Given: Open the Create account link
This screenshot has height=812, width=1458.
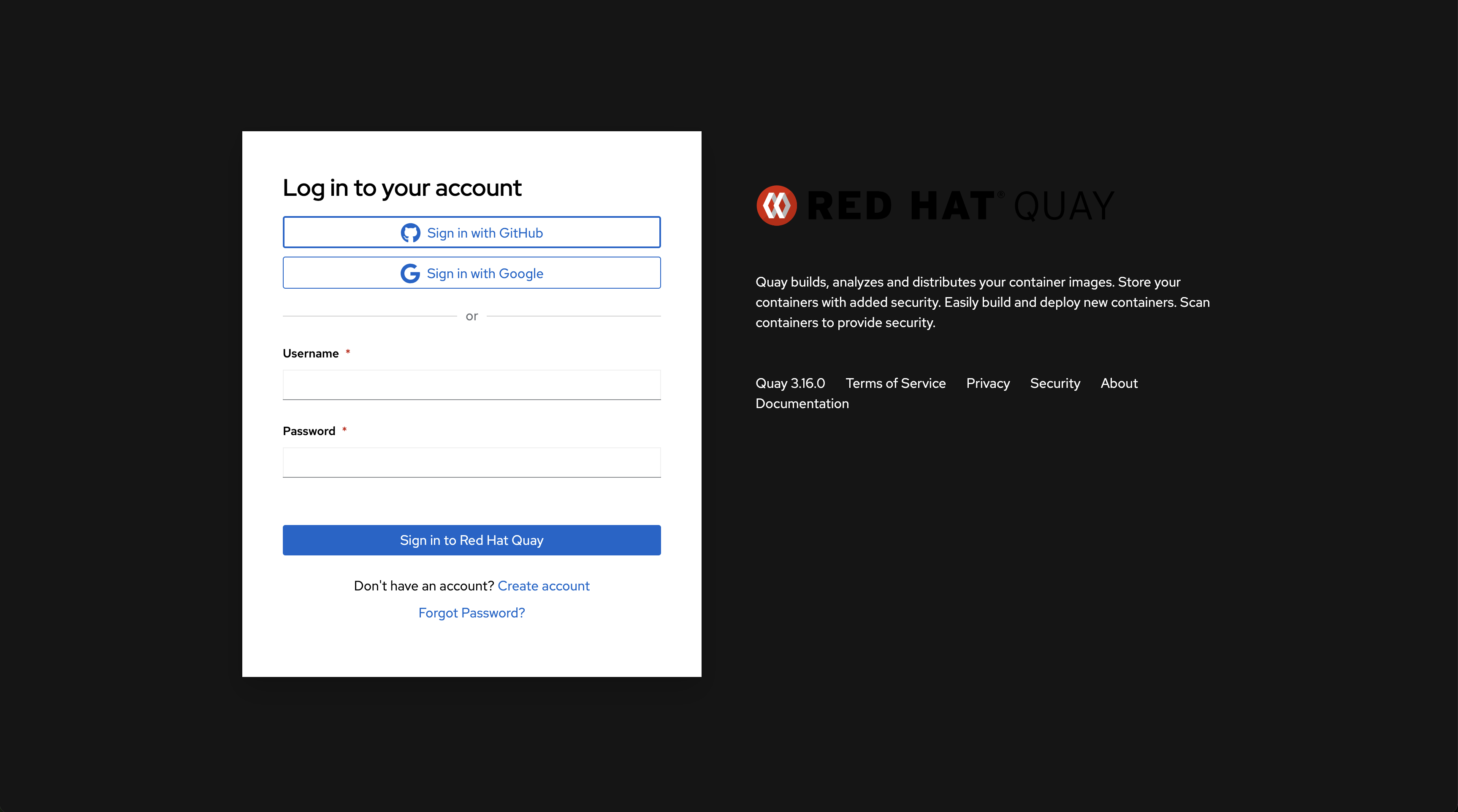Looking at the screenshot, I should tap(543, 586).
